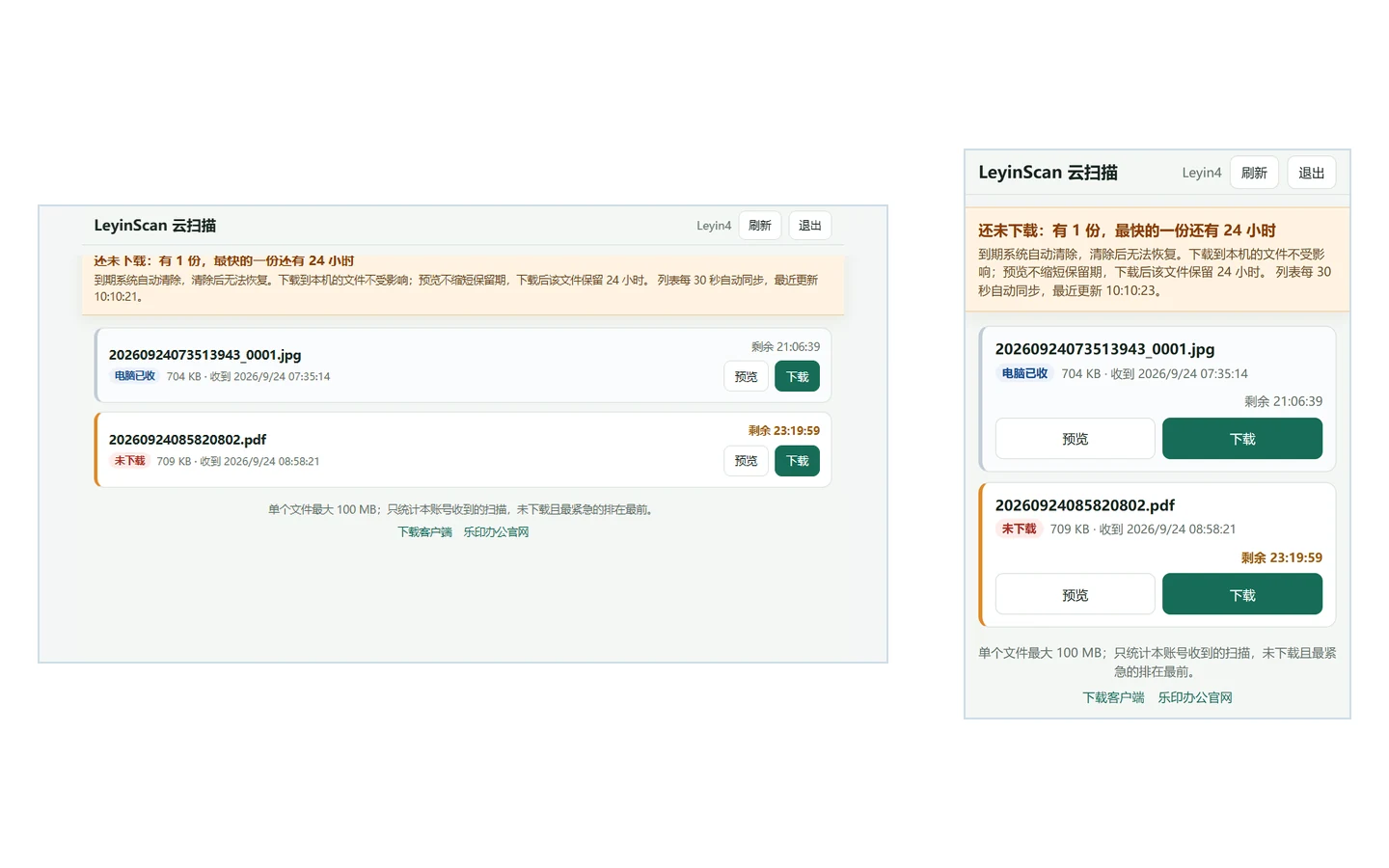
Task: Click the 电脑已收 badge in the wide view
Action: tap(135, 376)
